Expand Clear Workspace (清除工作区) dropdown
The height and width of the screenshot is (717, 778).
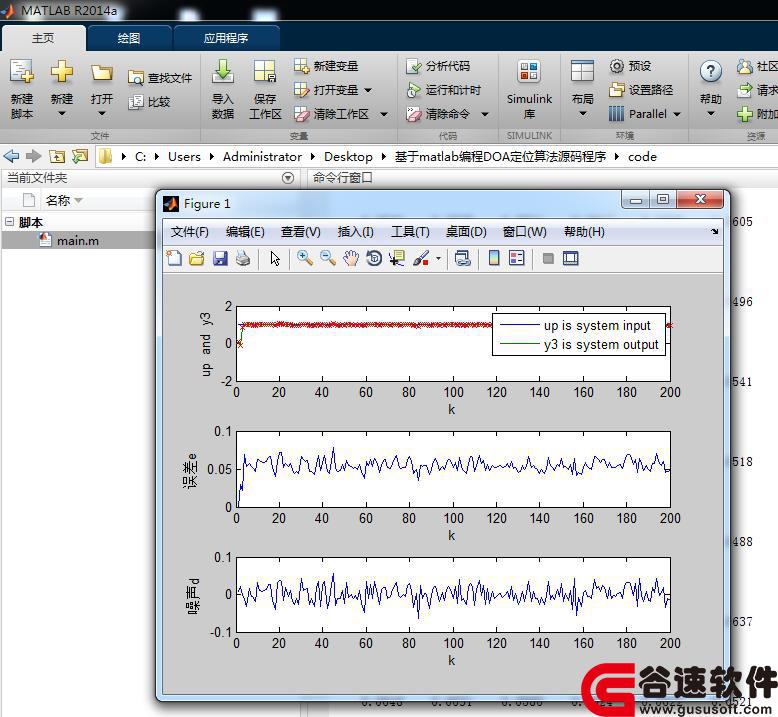pos(384,114)
